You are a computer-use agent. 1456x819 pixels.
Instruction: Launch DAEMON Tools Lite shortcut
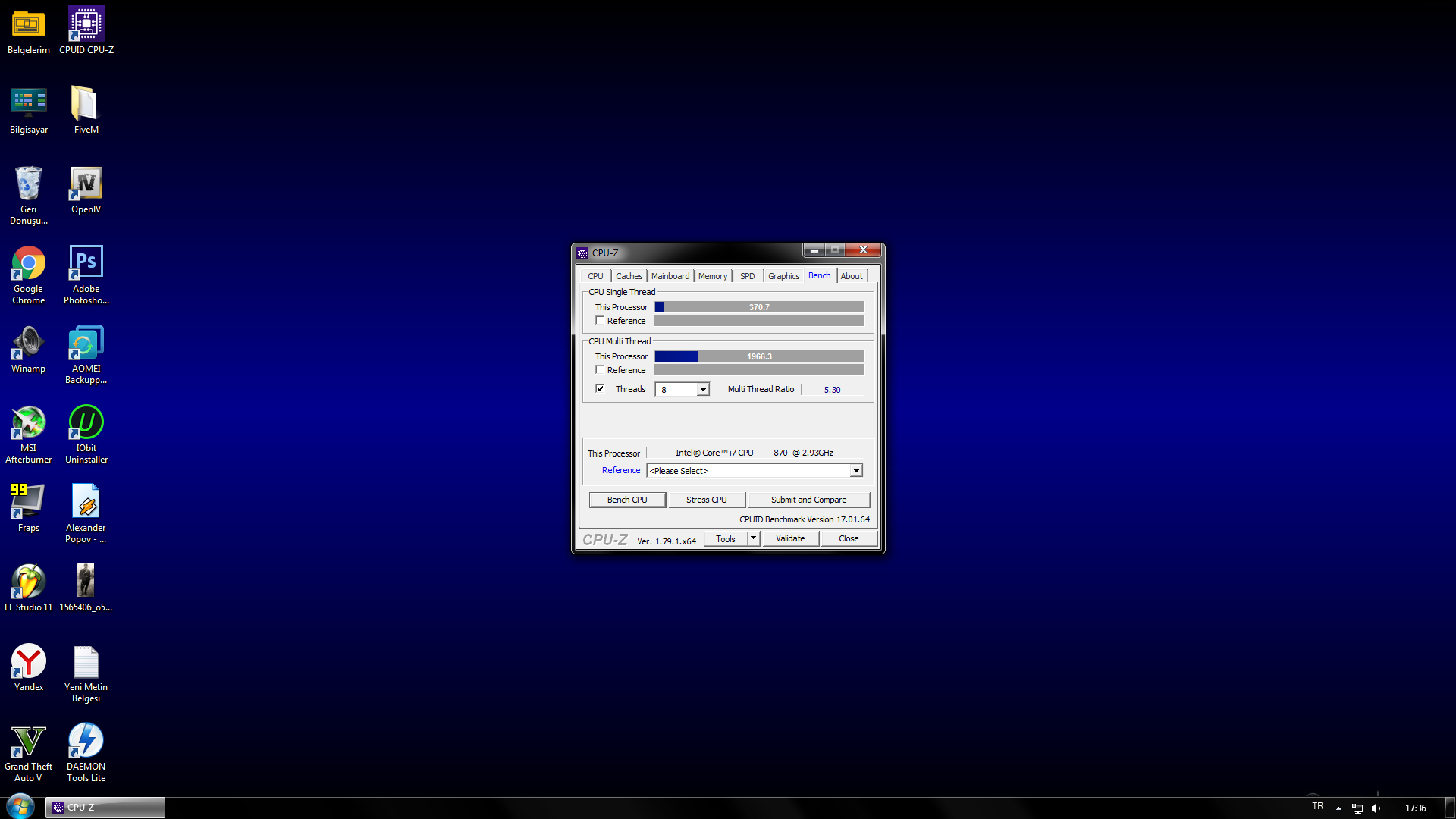tap(86, 754)
